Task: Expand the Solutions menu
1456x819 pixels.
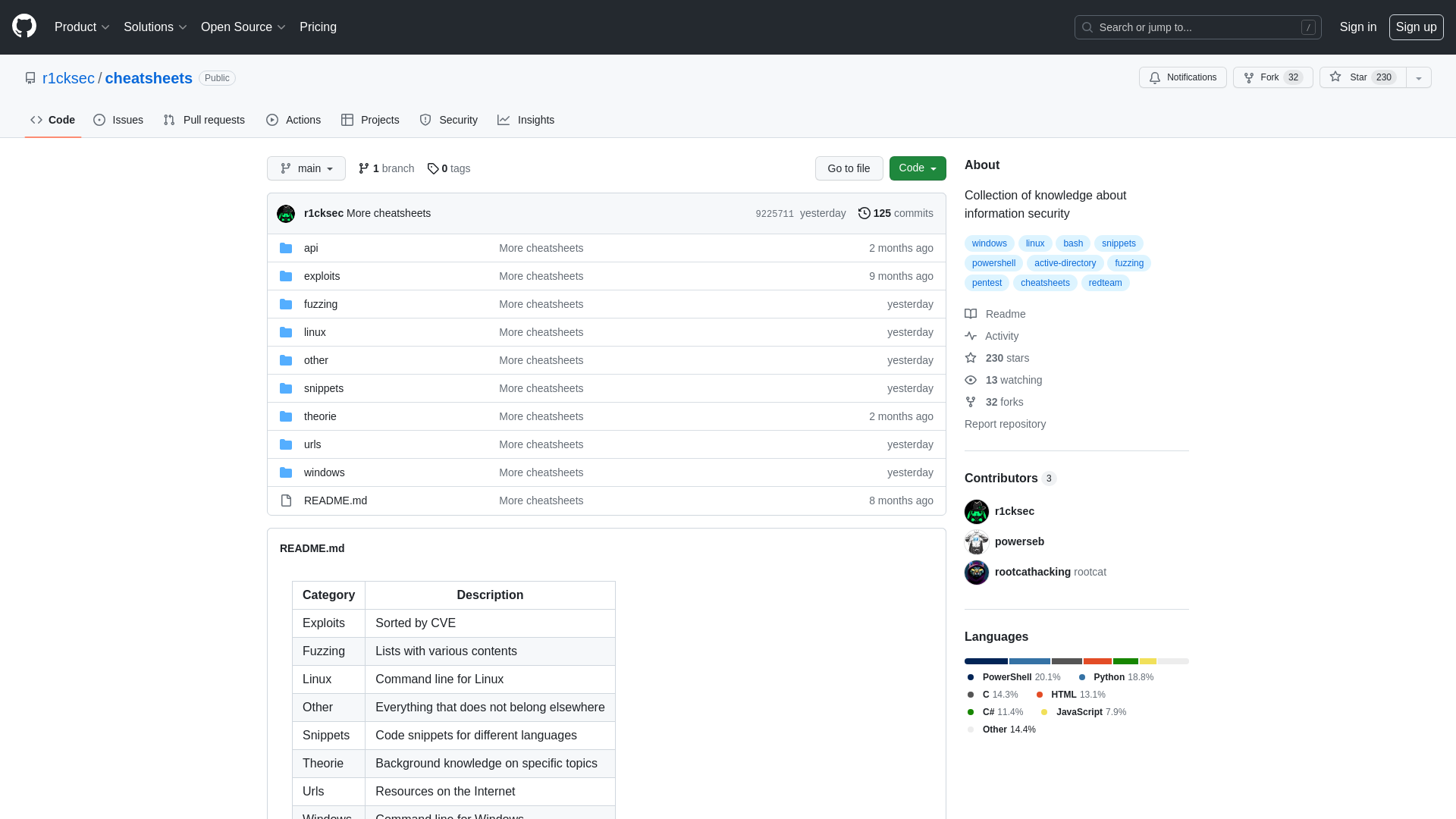Action: 155,27
